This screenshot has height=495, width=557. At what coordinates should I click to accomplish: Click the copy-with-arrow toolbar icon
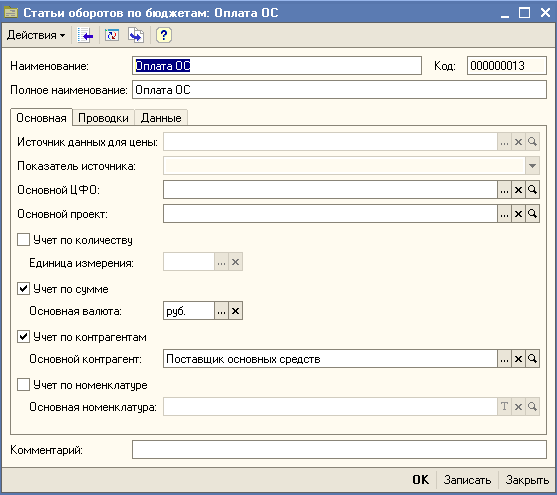(136, 35)
